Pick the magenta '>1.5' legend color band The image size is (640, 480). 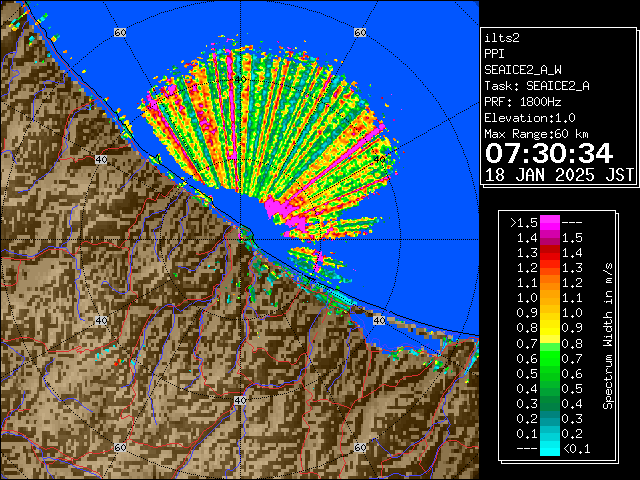[x=549, y=223]
